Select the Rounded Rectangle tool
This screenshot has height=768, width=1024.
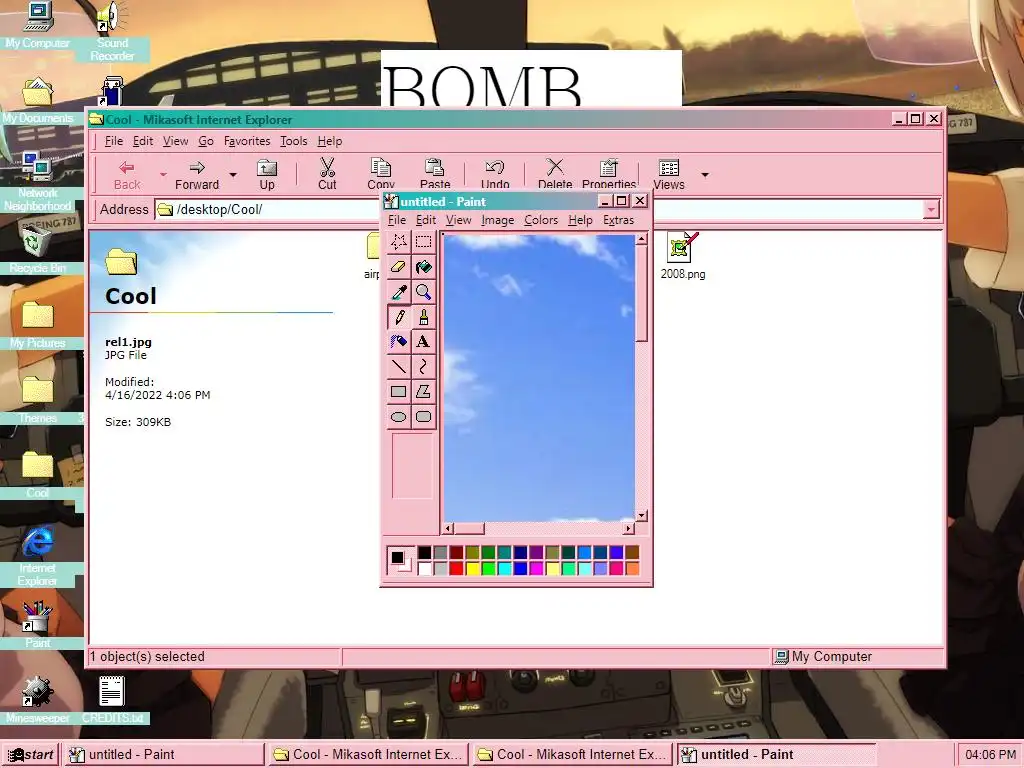(x=423, y=417)
